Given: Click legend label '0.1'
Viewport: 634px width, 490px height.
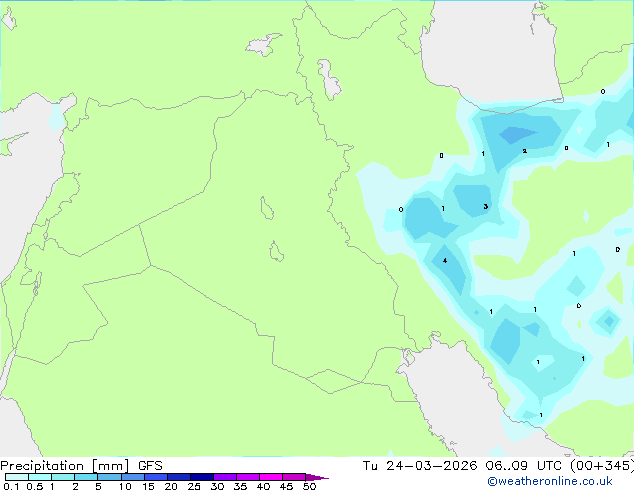Looking at the screenshot, I should coord(11,486).
